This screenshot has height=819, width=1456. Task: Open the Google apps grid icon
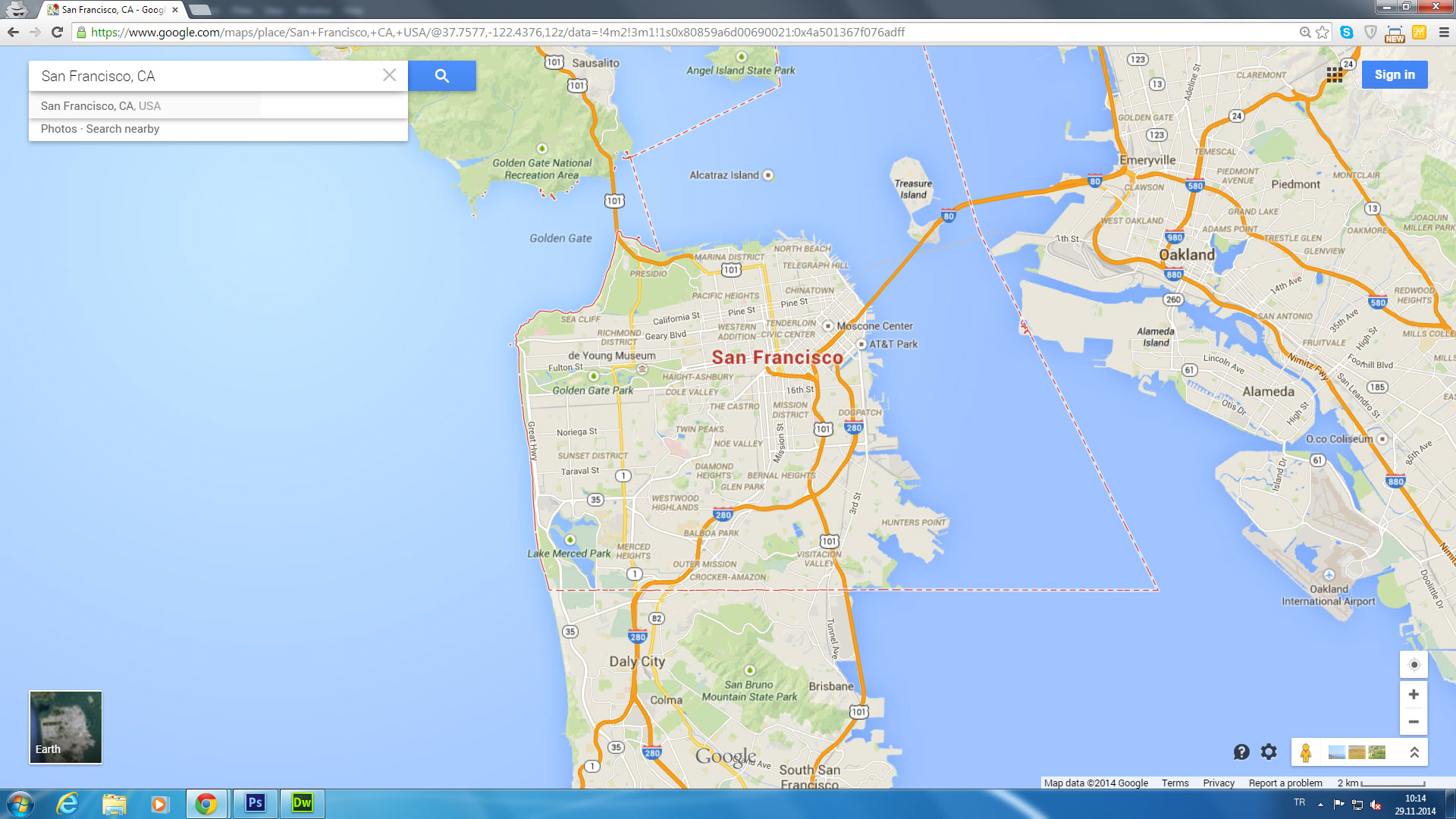[x=1335, y=74]
